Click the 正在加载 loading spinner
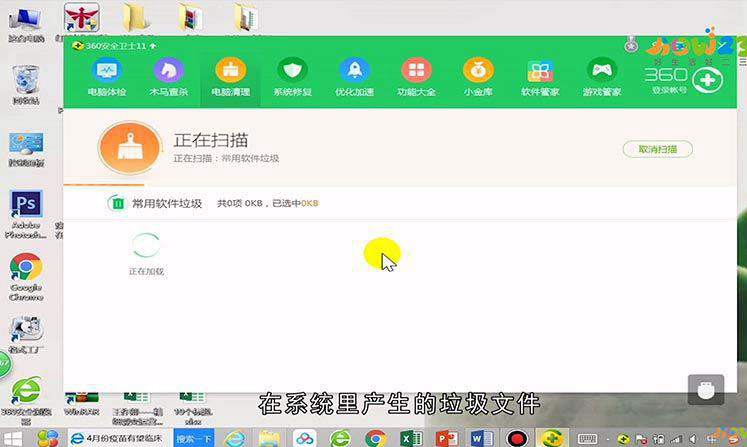This screenshot has width=747, height=447. point(146,245)
